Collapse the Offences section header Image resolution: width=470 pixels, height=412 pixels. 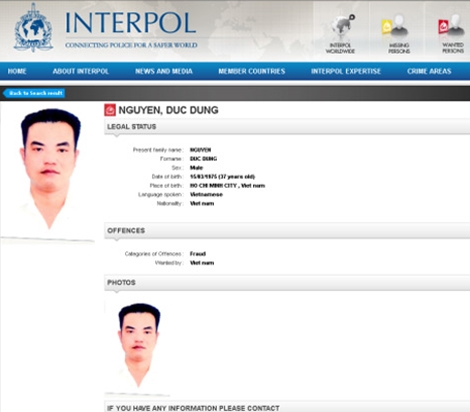[287, 231]
